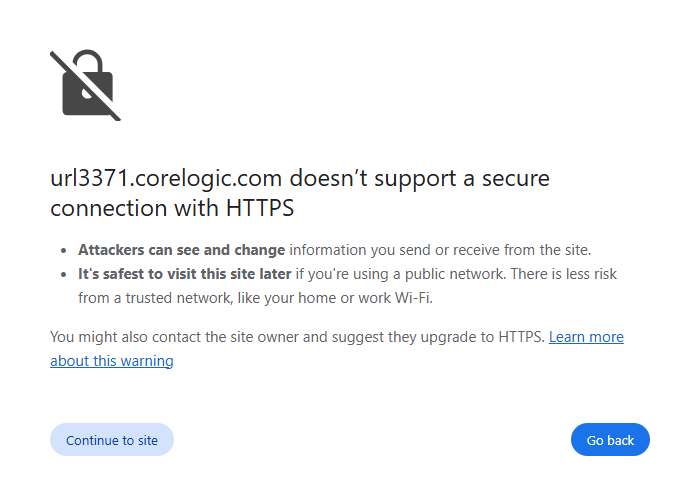
Task: Click the 'home or work Wi-Fi' text
Action: click(x=365, y=298)
